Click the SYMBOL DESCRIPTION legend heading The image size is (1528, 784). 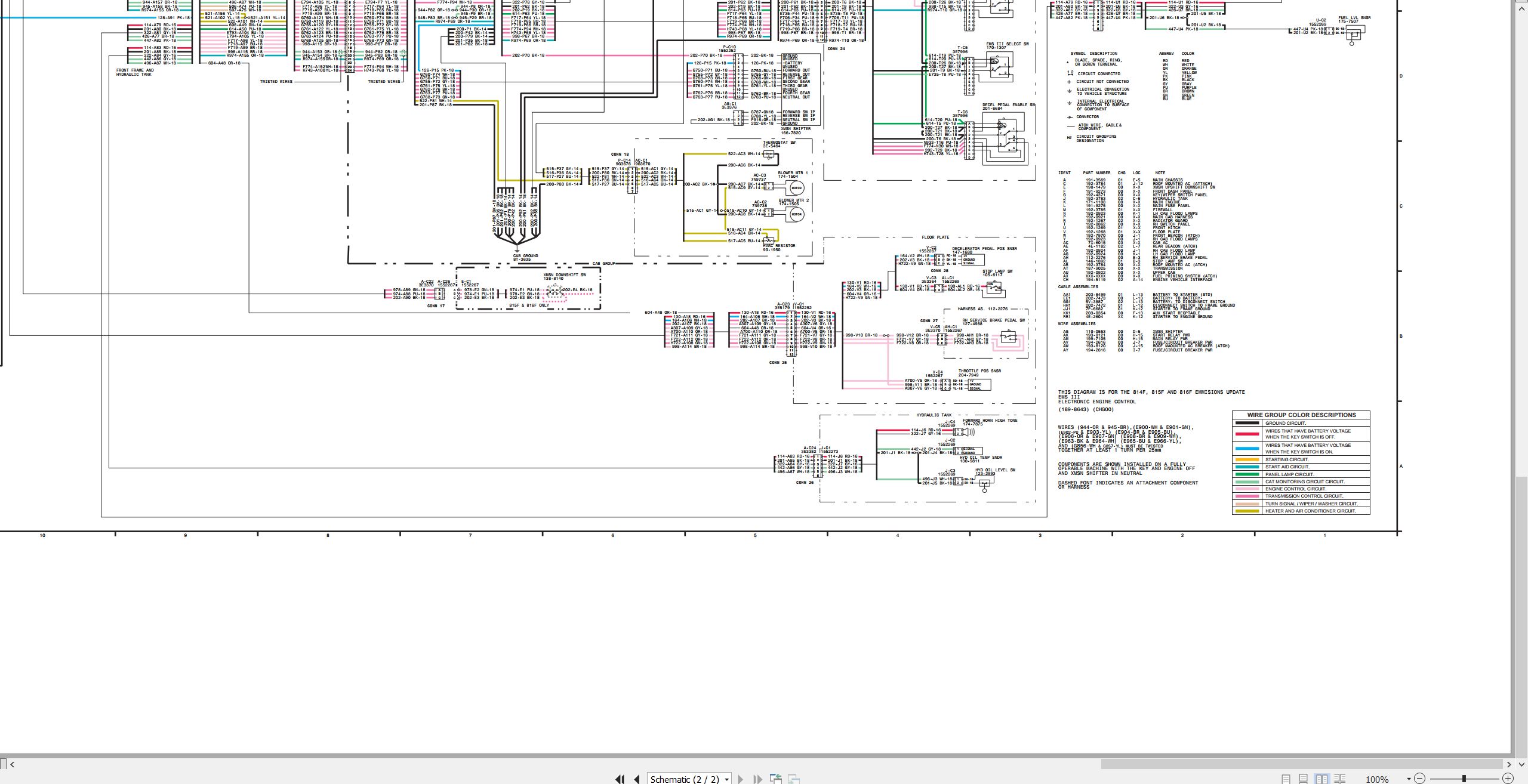pyautogui.click(x=1093, y=54)
